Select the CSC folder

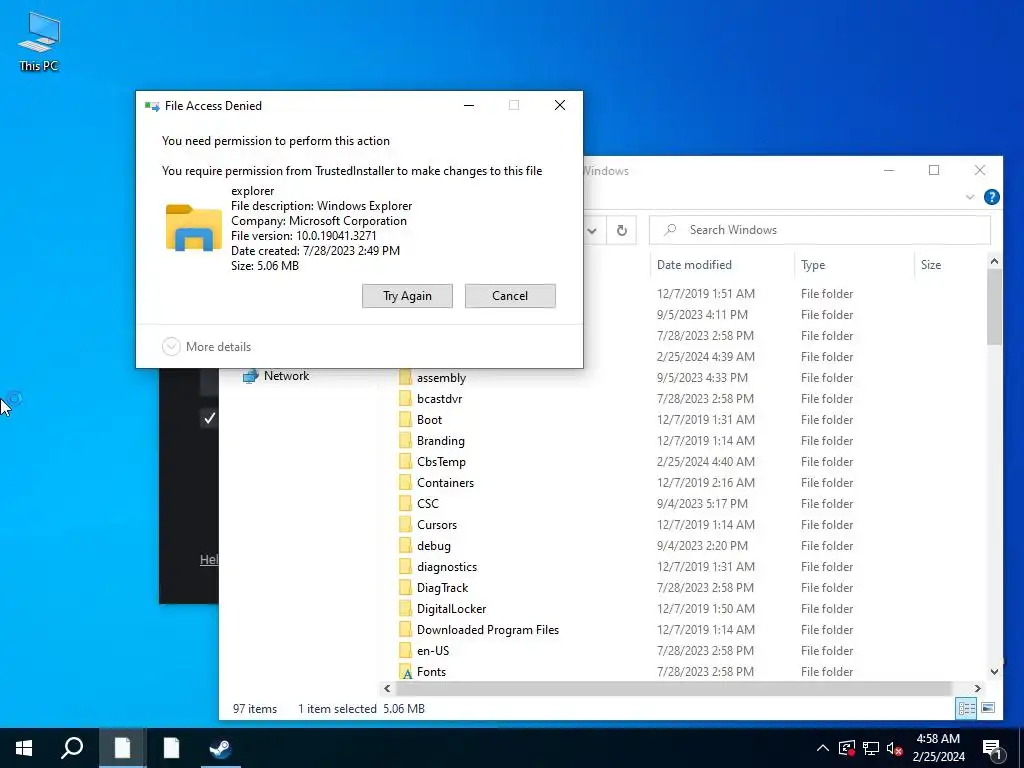(428, 504)
